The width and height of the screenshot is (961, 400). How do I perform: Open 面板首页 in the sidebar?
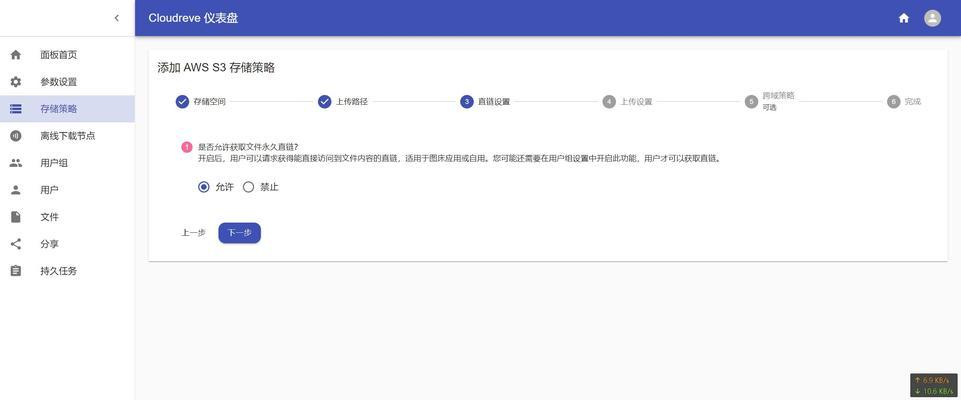coord(67,55)
